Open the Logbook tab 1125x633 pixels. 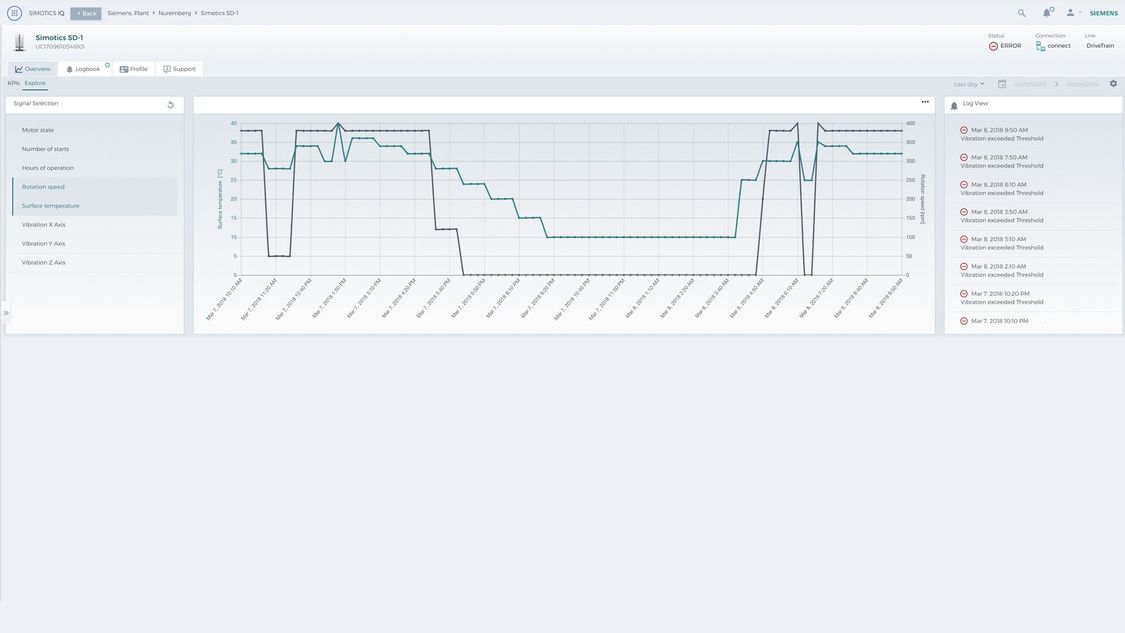[85, 69]
